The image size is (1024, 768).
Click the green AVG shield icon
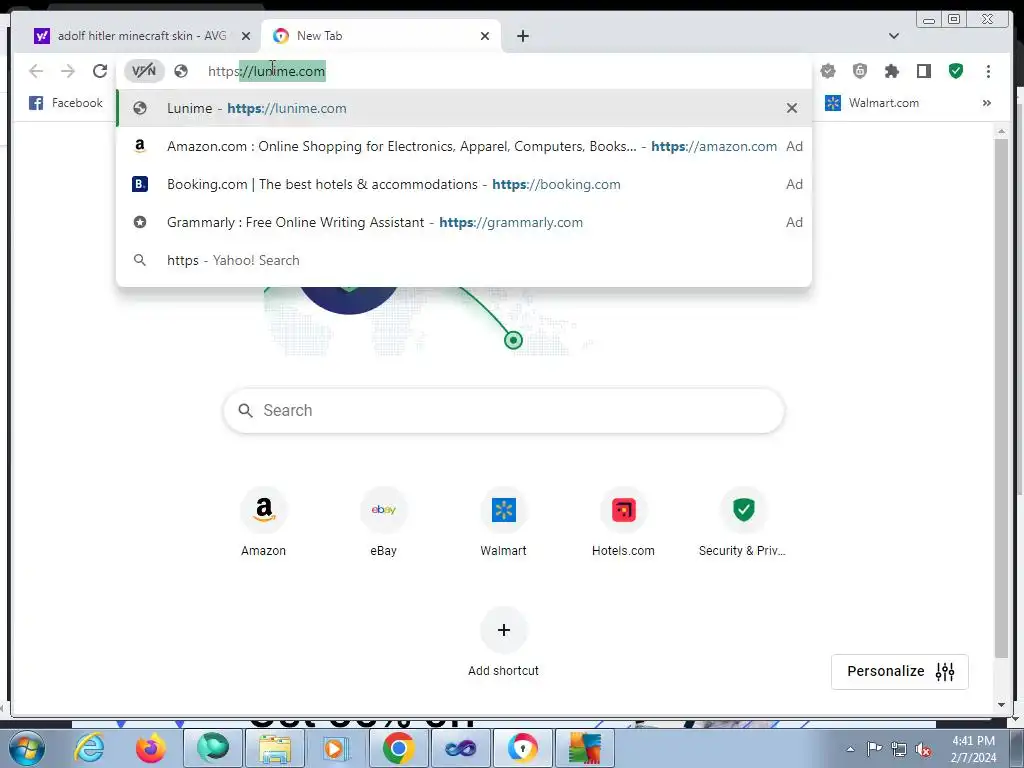tap(956, 71)
